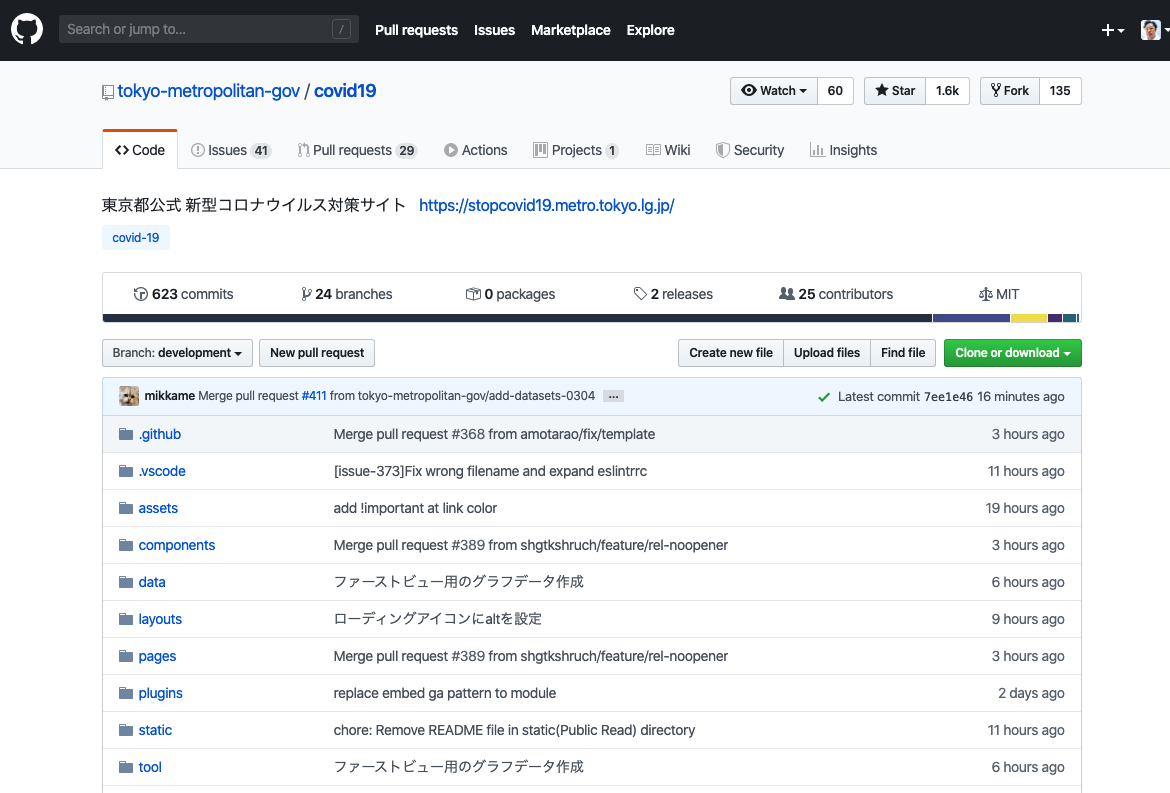Fork the covid19 repository
Image resolution: width=1170 pixels, height=793 pixels.
1010,91
